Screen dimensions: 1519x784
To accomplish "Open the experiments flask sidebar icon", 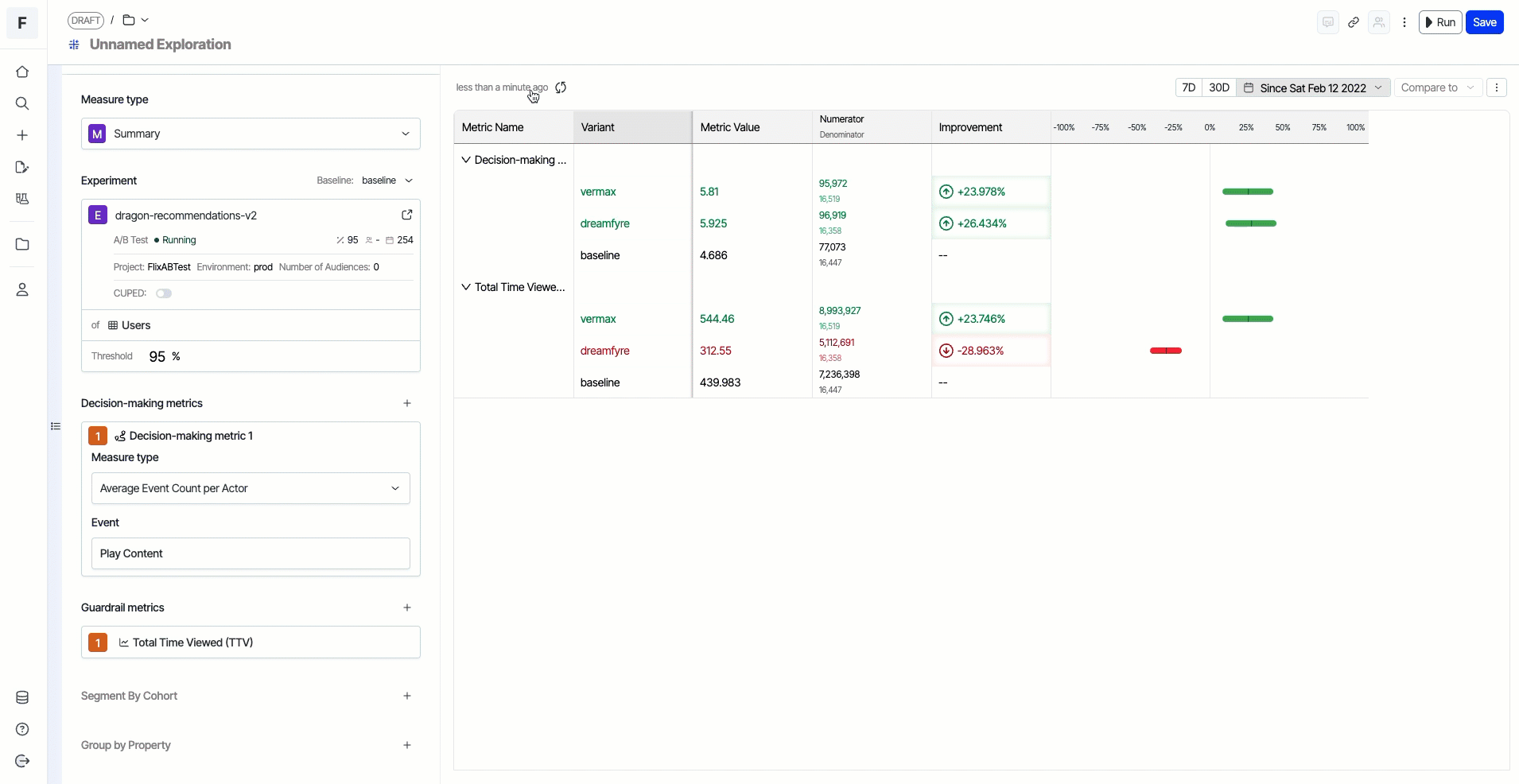I will [22, 199].
